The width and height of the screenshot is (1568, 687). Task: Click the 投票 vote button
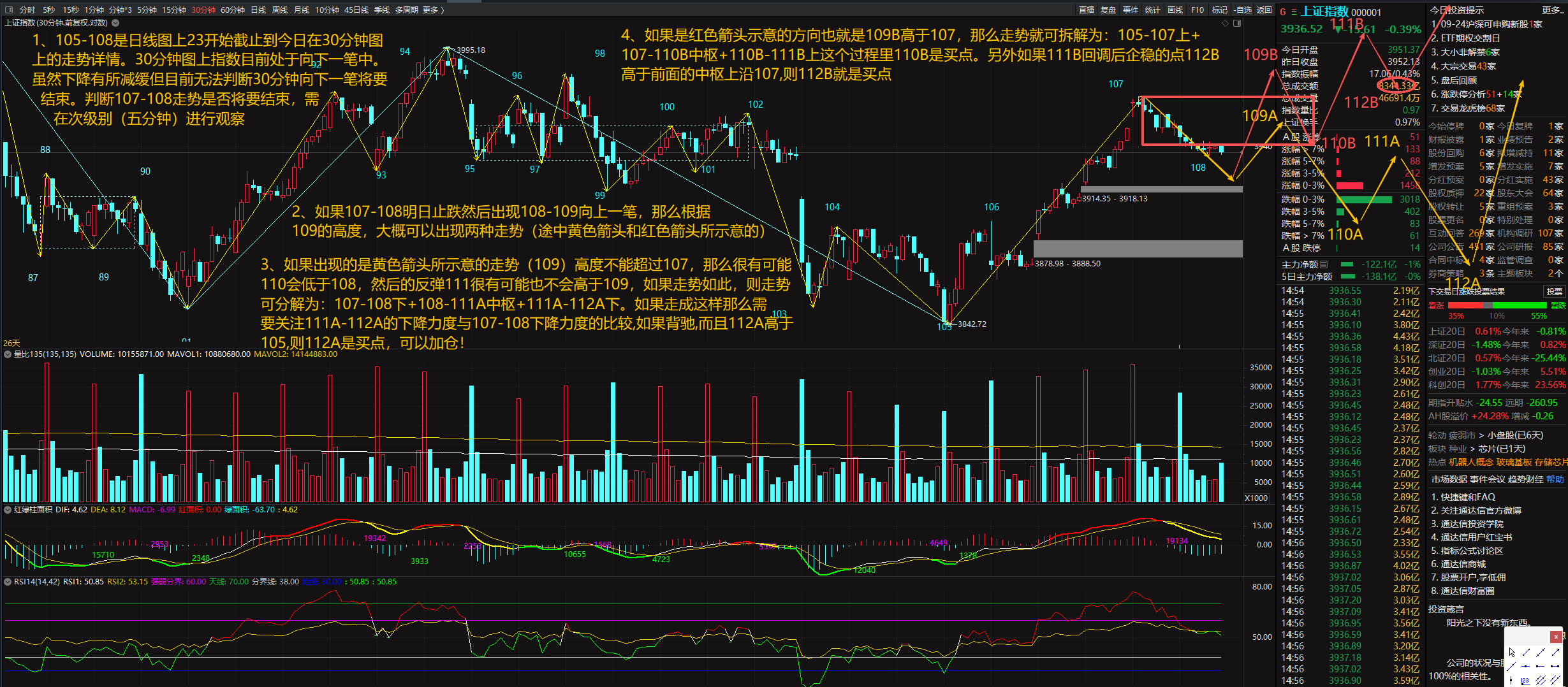1554,291
